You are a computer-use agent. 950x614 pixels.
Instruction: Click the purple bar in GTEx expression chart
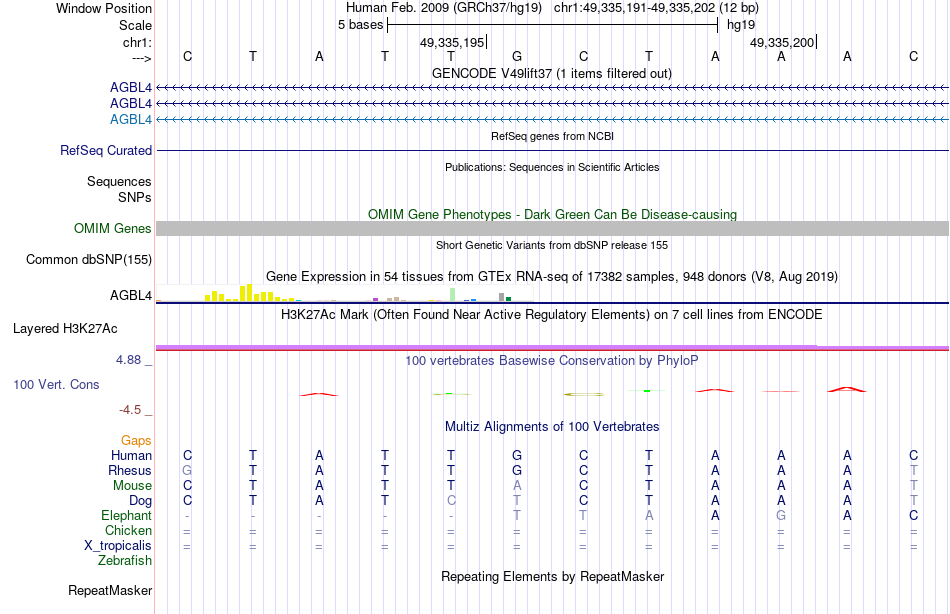(376, 299)
